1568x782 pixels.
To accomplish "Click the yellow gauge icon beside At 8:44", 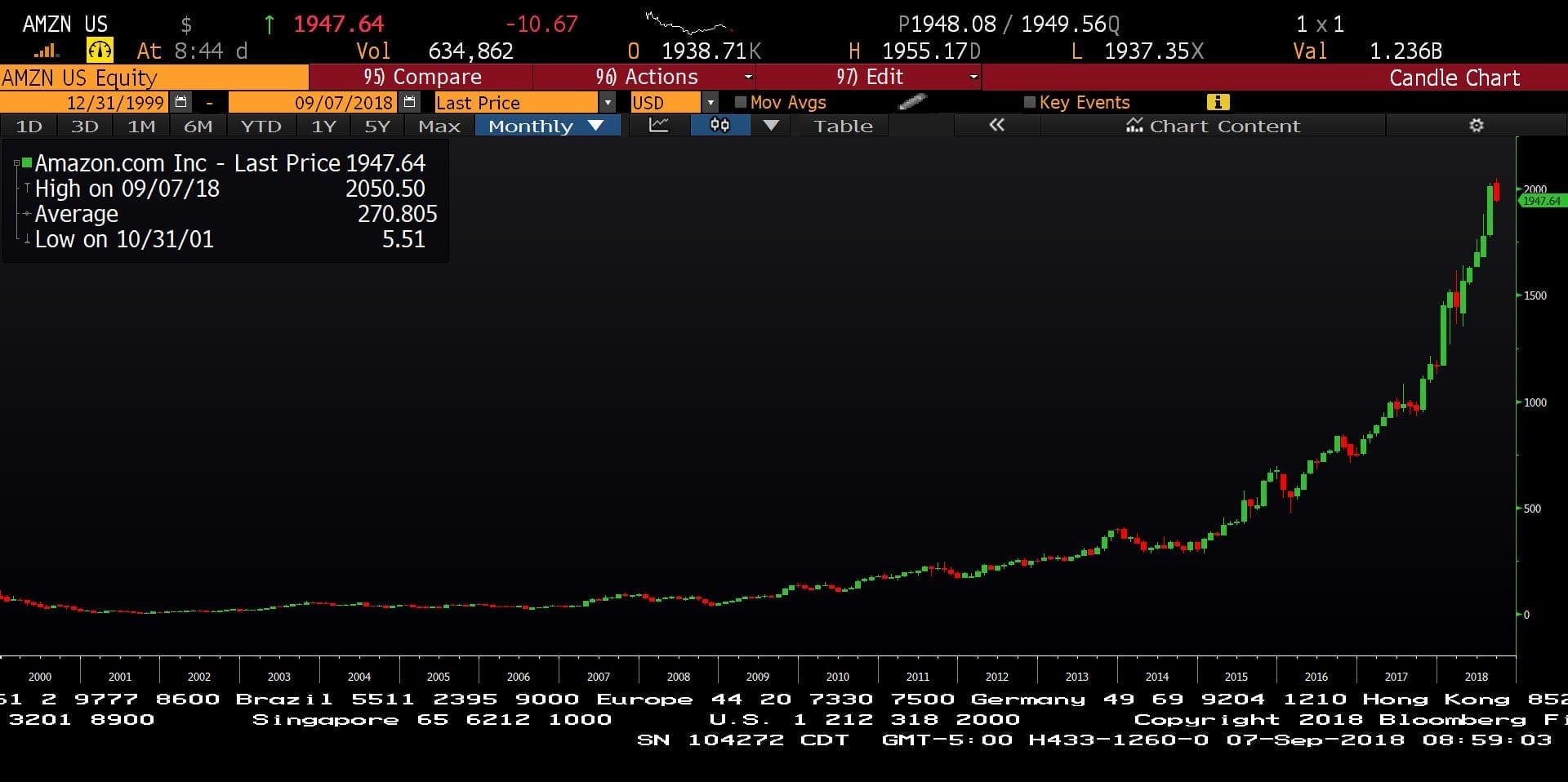I will 100,51.
